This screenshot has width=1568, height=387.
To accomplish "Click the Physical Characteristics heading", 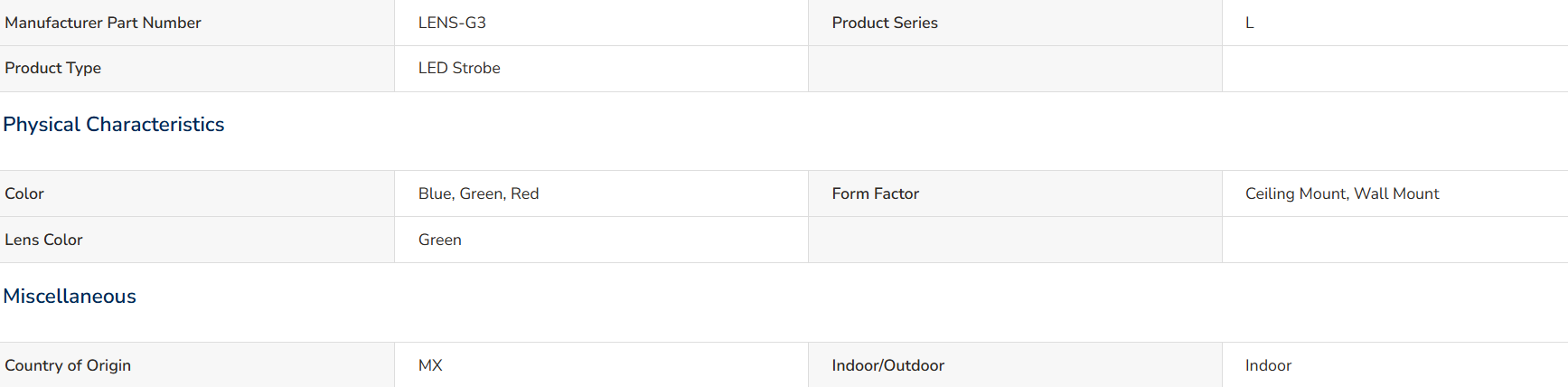I will tap(114, 125).
